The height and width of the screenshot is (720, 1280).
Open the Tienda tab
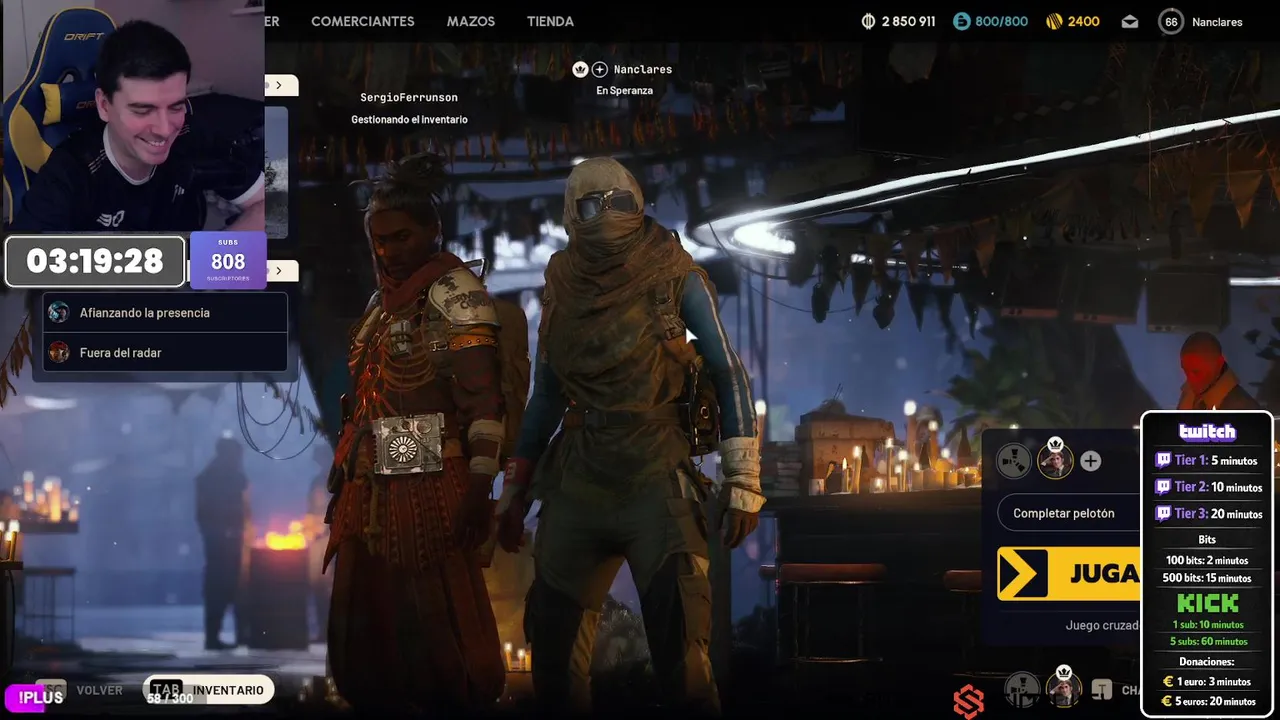[550, 21]
